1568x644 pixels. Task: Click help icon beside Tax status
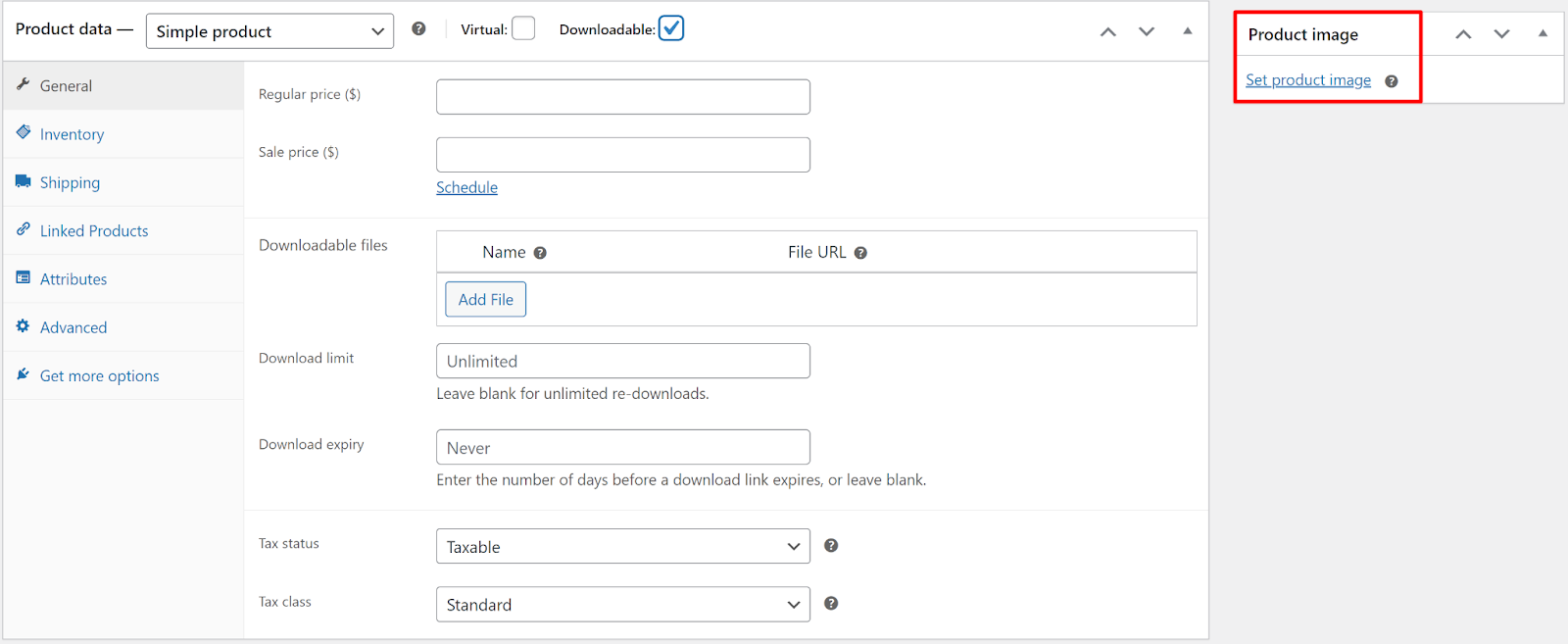pos(831,546)
